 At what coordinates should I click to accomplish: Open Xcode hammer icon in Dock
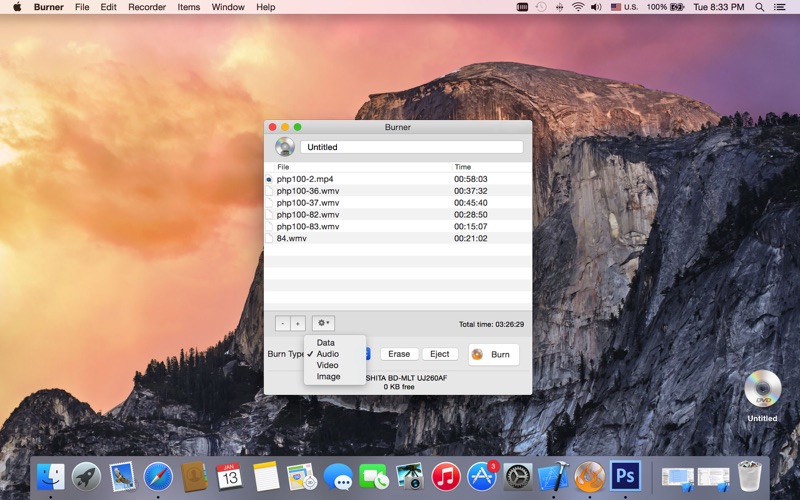554,477
